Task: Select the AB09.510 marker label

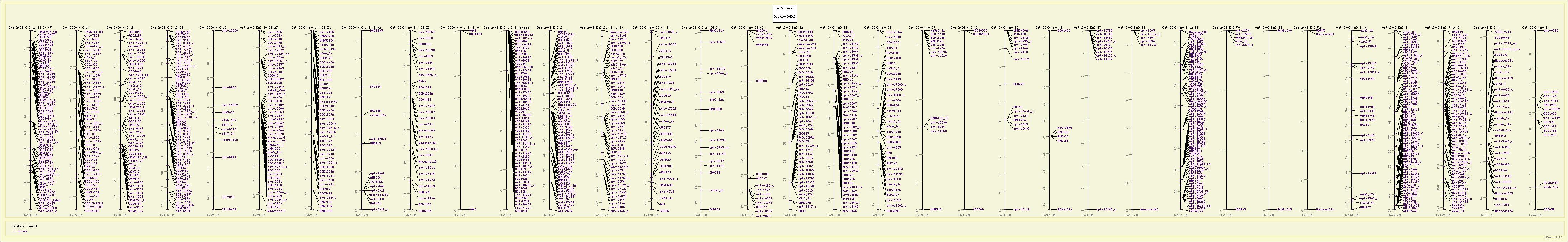Action: 1064,209
